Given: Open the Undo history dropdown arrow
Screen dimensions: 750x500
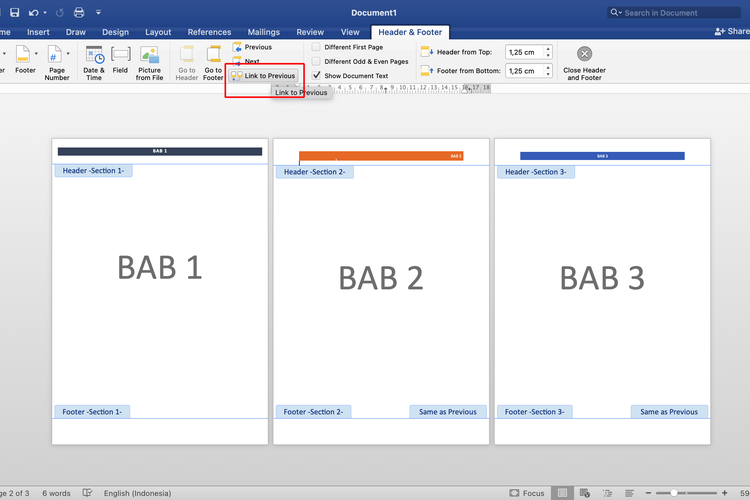Looking at the screenshot, I should click(45, 12).
